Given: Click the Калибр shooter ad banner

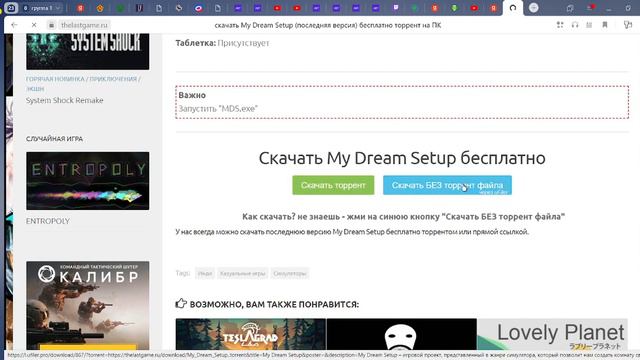Looking at the screenshot, I should point(88,305).
